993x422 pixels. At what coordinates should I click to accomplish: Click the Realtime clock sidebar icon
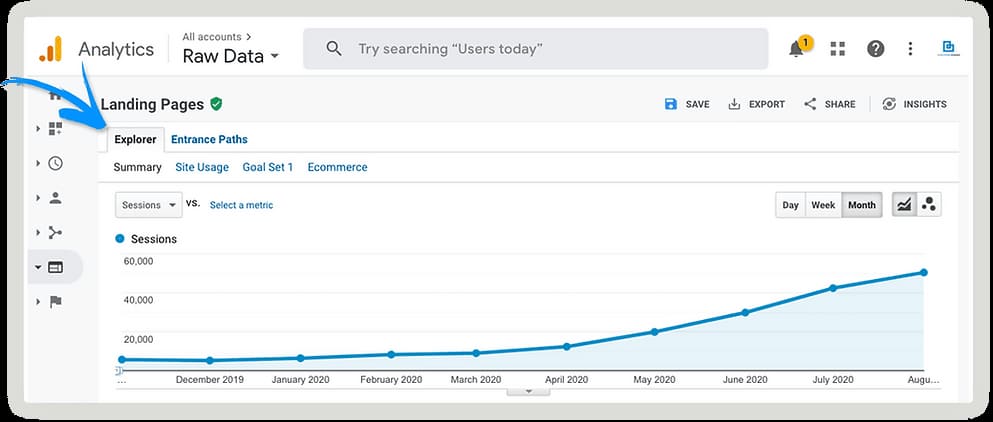pyautogui.click(x=55, y=163)
